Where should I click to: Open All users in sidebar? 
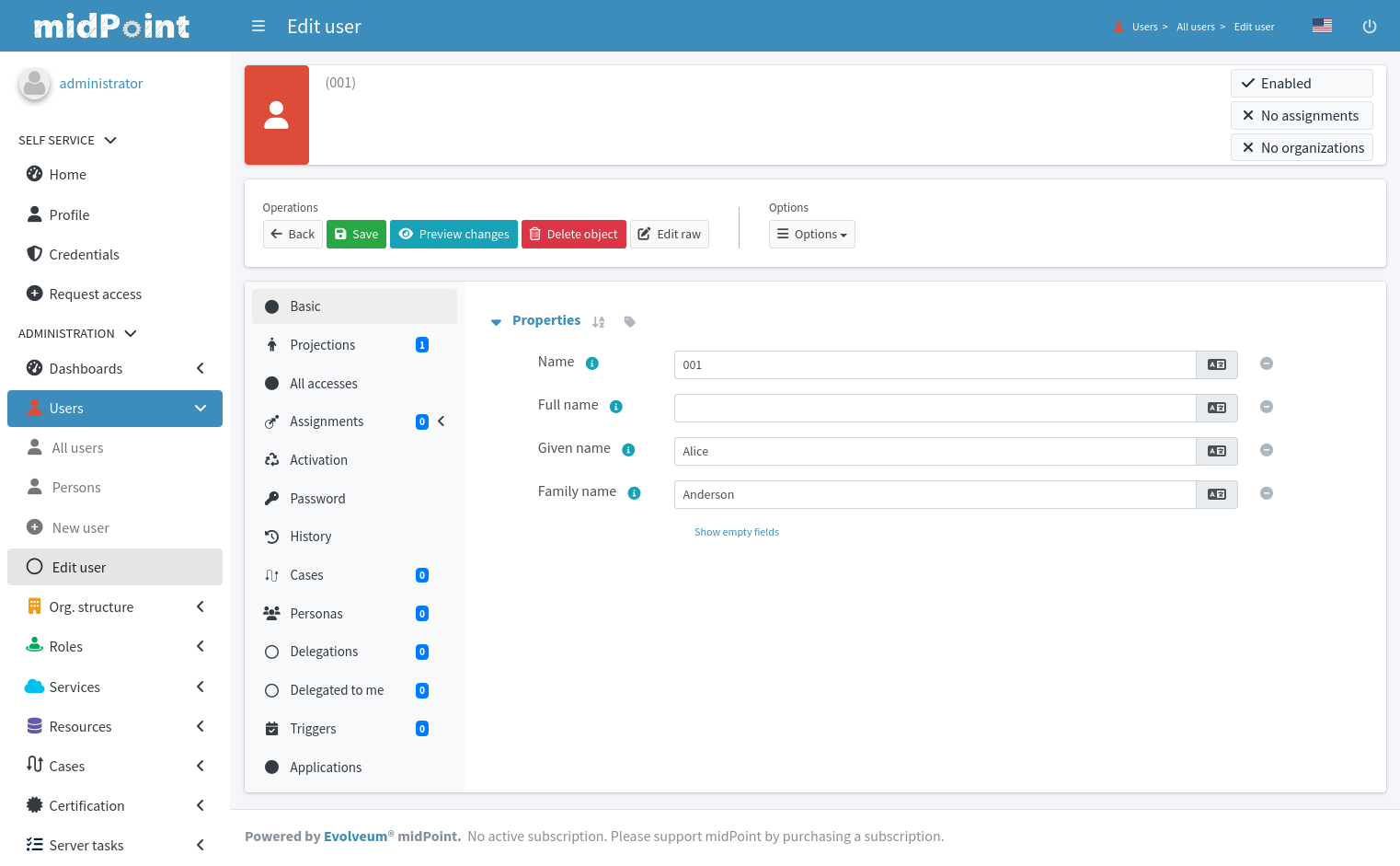point(77,448)
